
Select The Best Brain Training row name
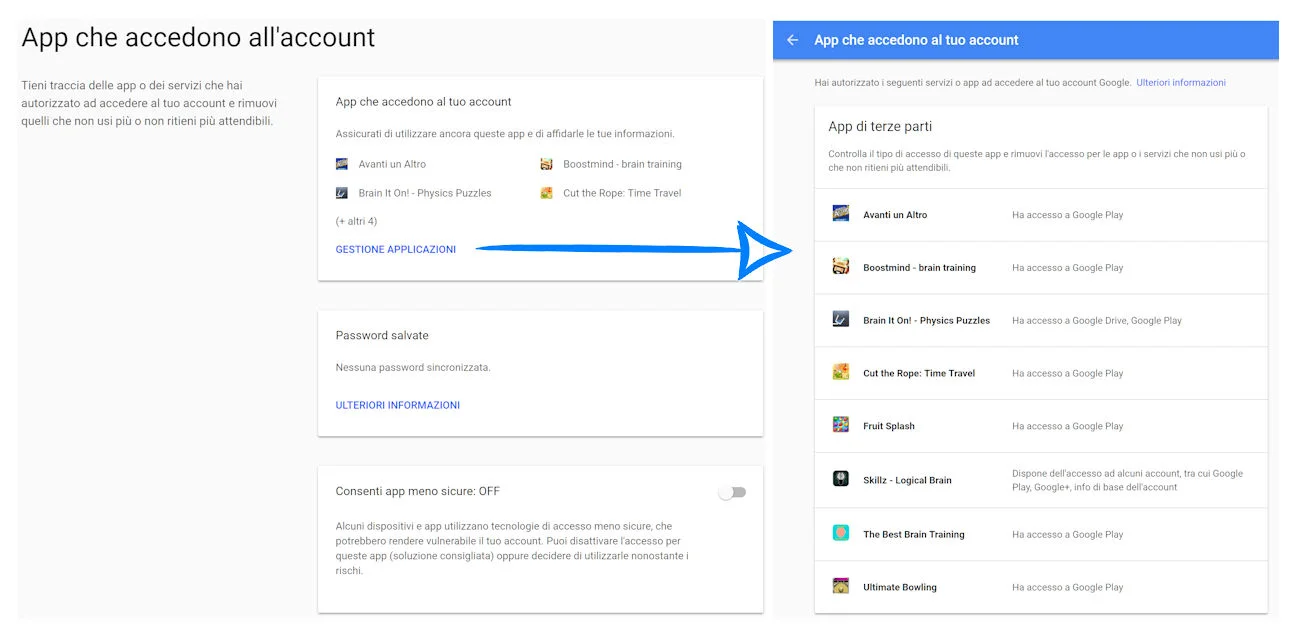click(x=914, y=535)
